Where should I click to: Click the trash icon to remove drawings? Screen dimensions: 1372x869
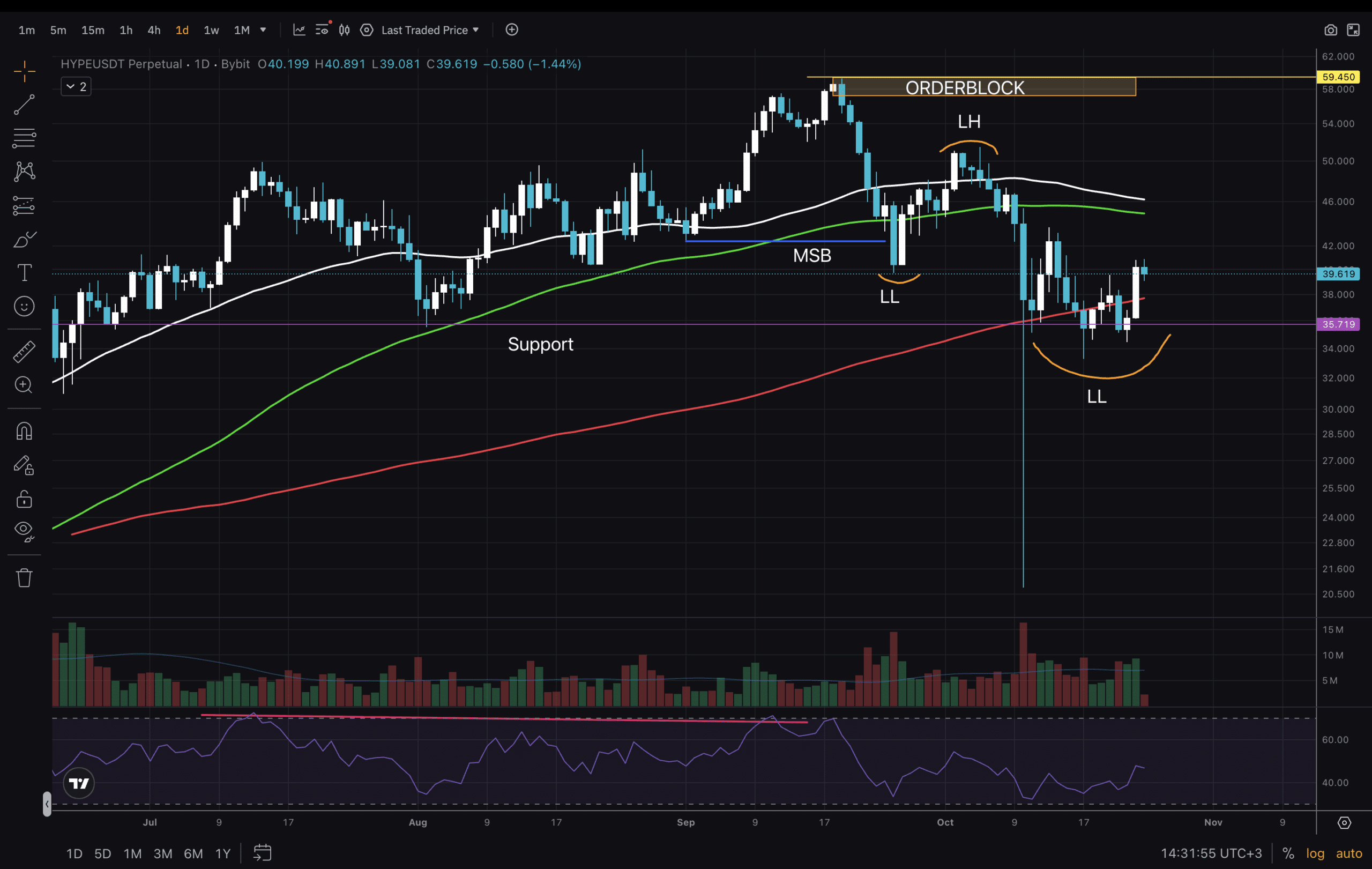click(24, 577)
